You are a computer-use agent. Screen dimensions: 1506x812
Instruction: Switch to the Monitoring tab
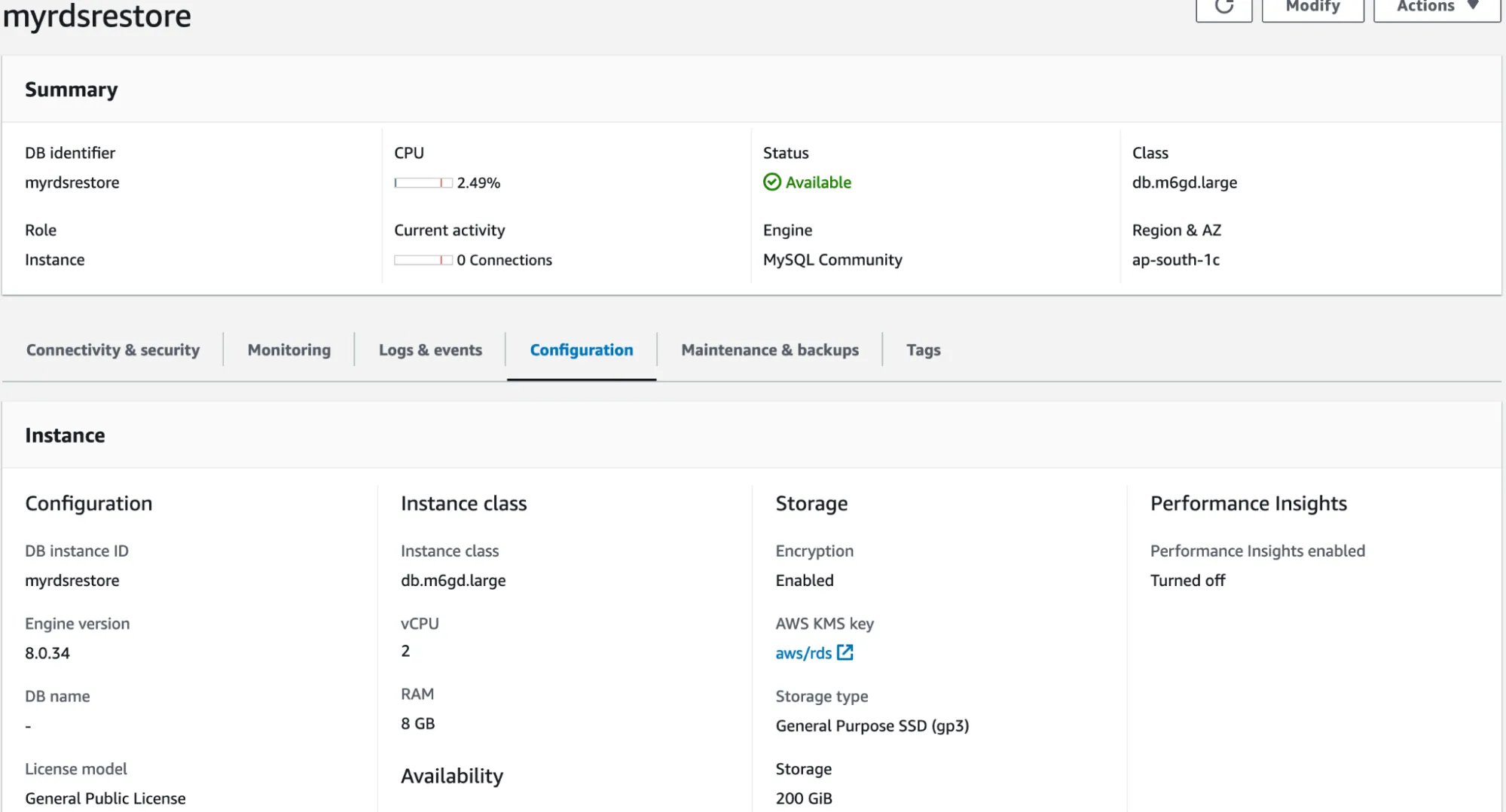pyautogui.click(x=288, y=350)
